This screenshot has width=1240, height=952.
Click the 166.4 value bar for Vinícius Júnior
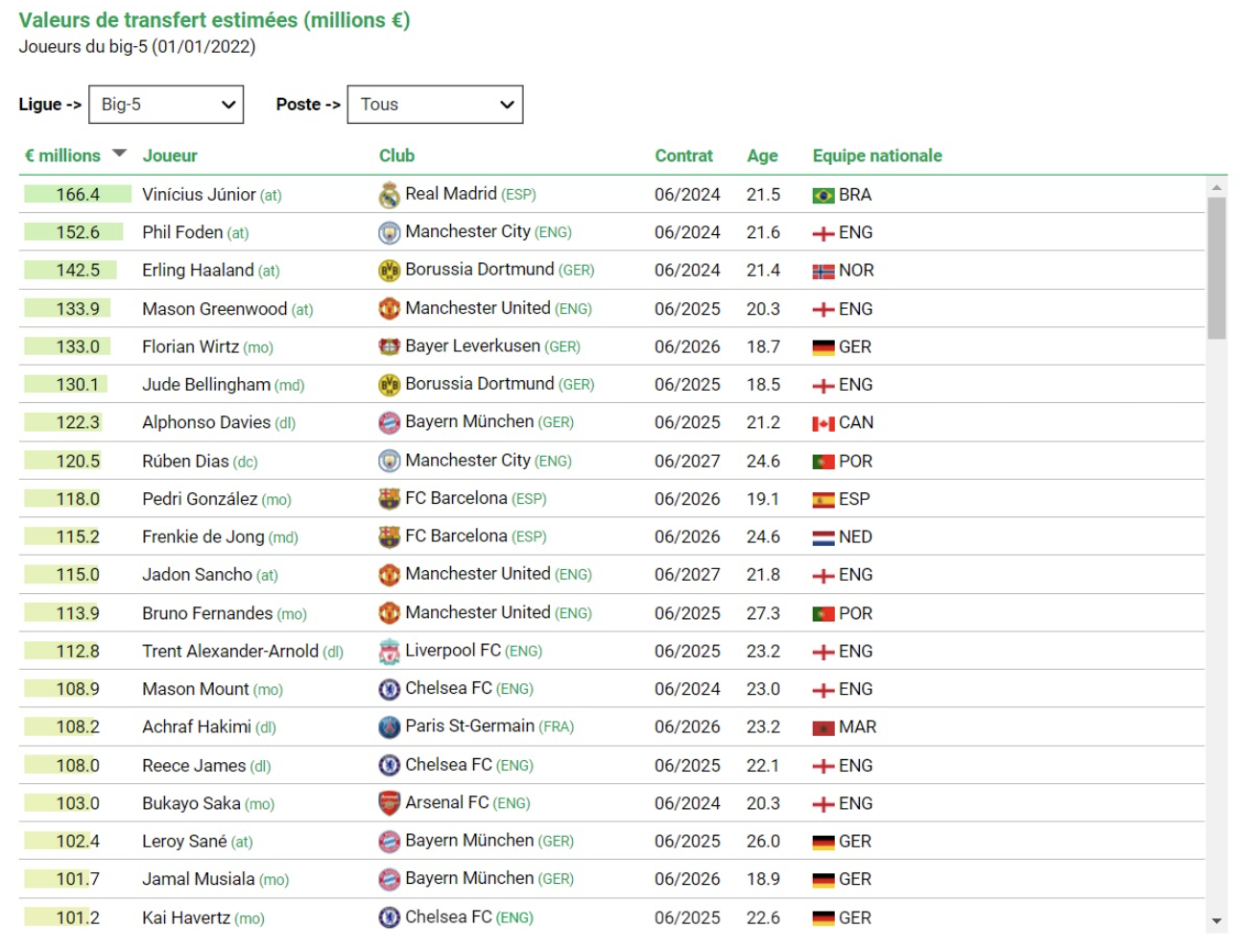tap(78, 195)
